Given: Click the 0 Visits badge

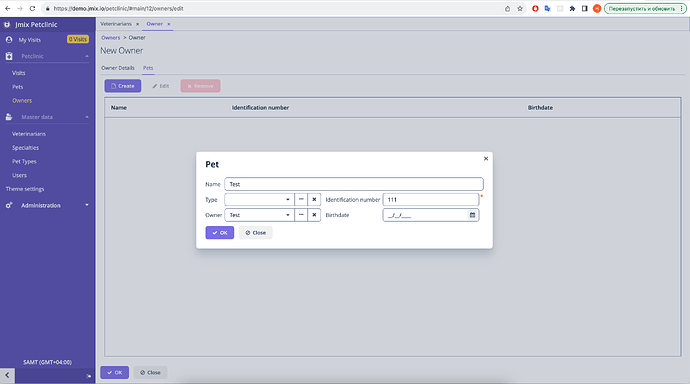Looking at the screenshot, I should [78, 39].
